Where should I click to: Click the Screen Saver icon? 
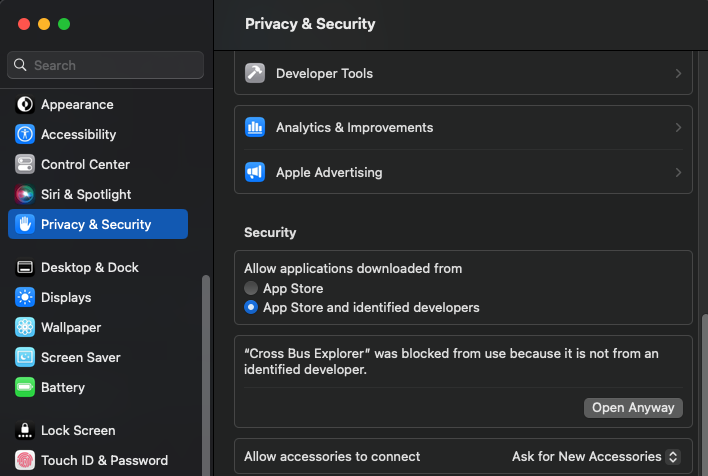pyautogui.click(x=25, y=357)
